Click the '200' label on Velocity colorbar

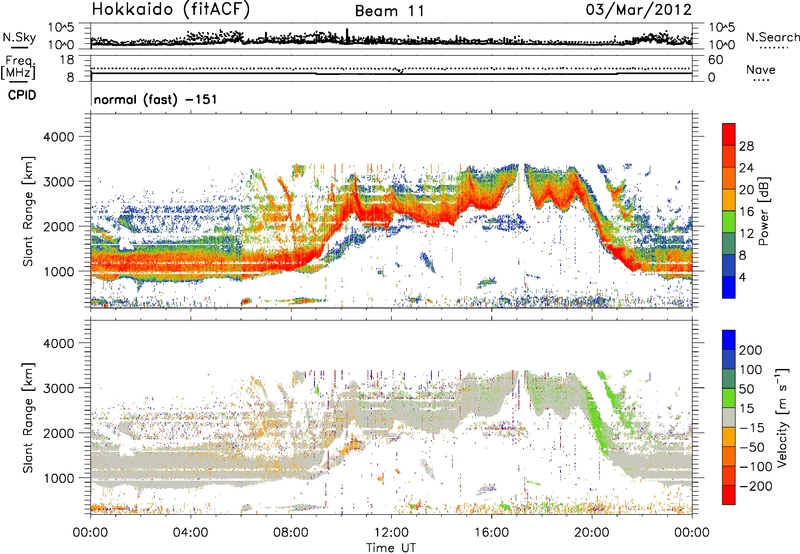click(751, 350)
